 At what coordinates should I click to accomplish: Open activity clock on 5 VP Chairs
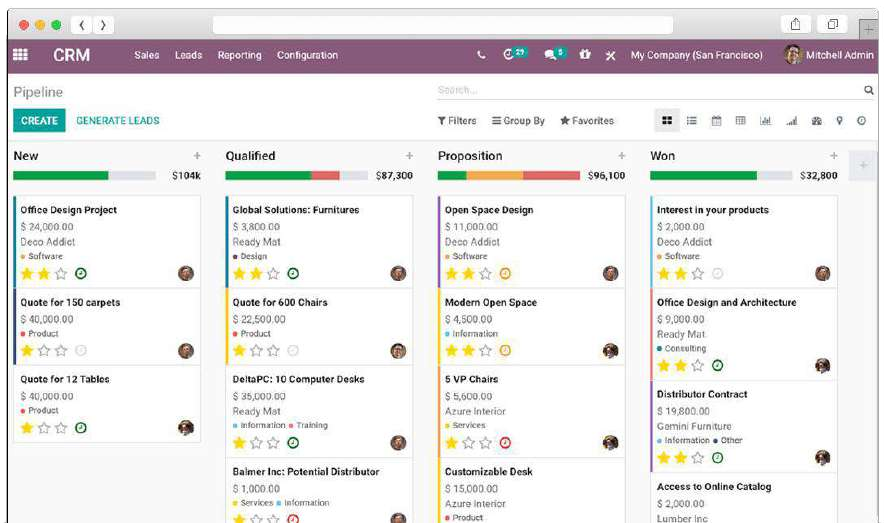click(505, 443)
